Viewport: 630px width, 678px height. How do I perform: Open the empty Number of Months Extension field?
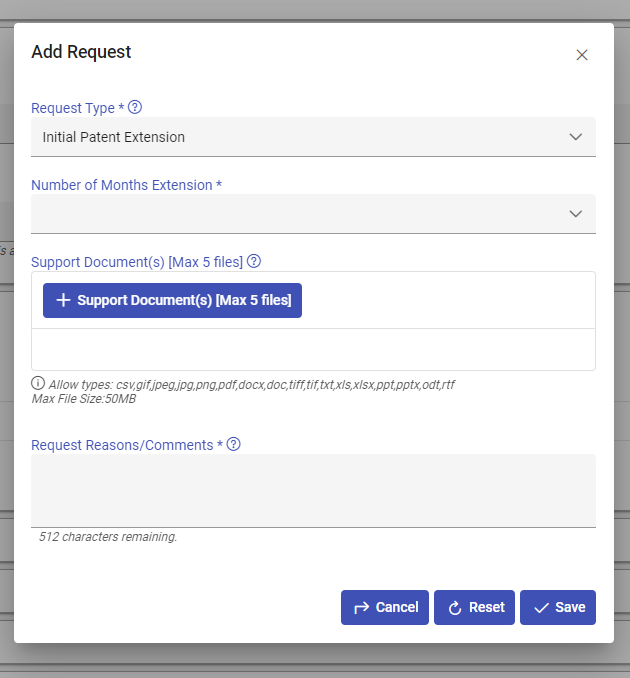click(x=300, y=213)
